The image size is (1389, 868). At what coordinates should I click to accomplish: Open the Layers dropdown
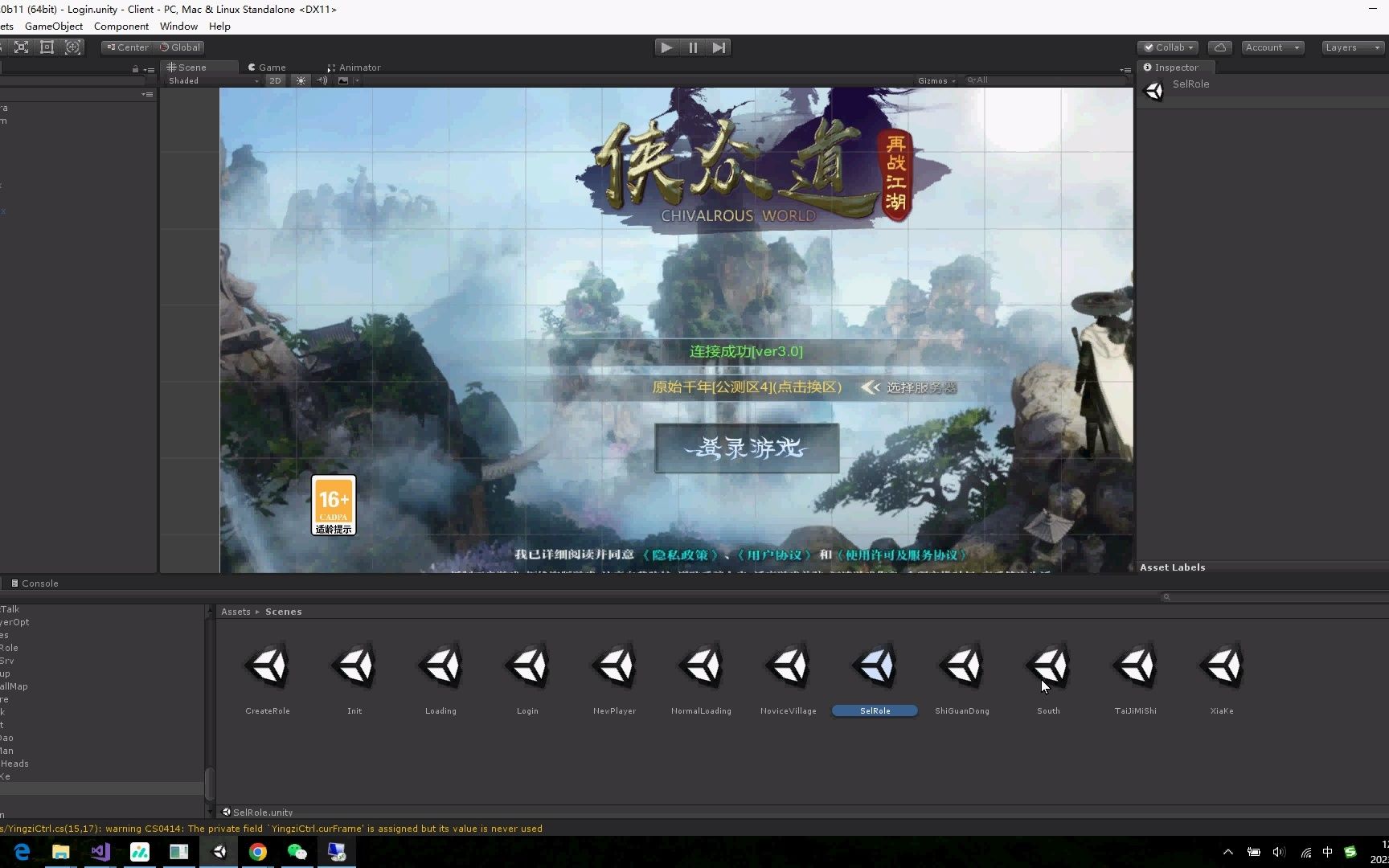1353,47
